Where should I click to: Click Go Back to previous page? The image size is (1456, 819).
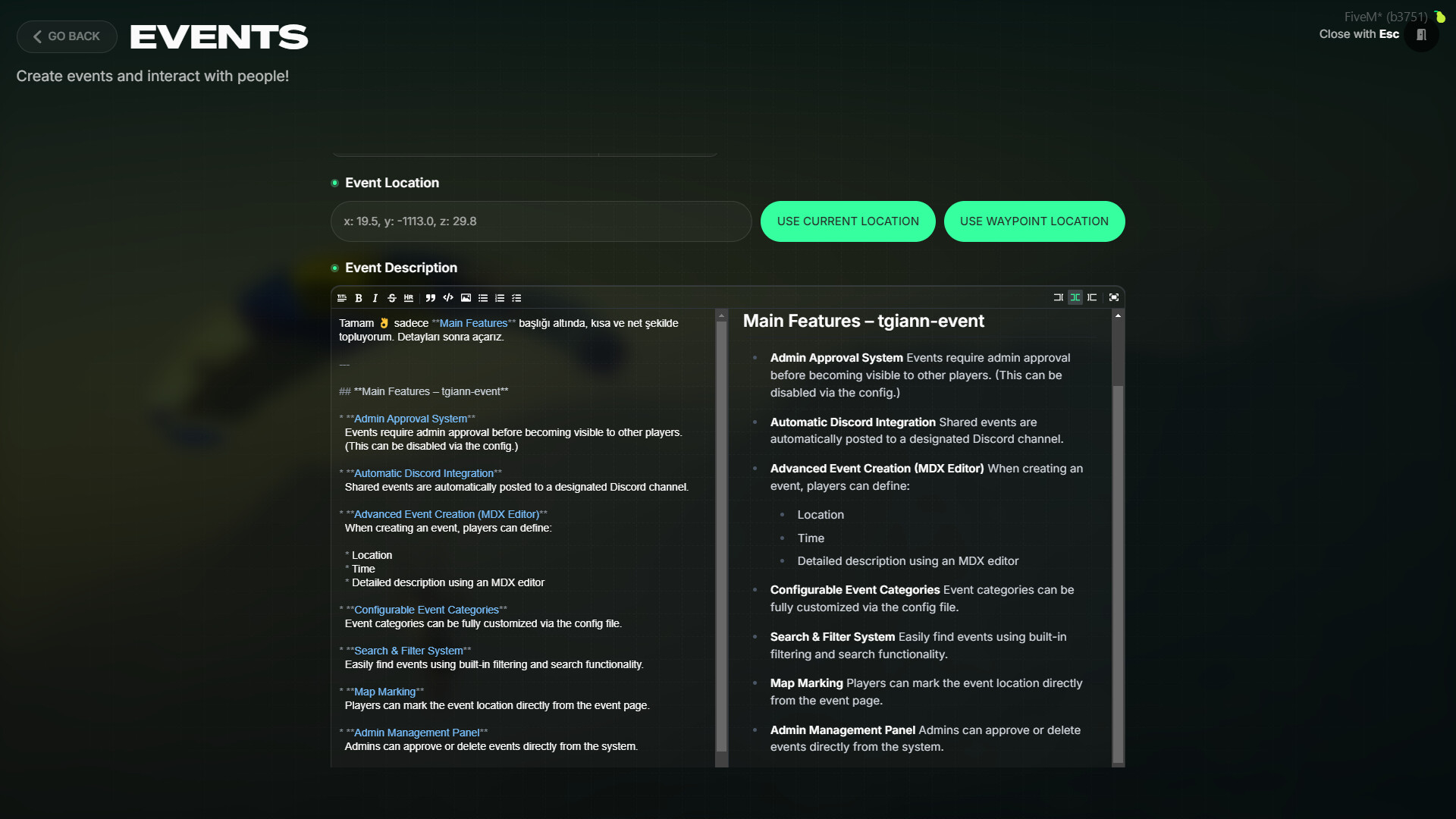[x=67, y=36]
